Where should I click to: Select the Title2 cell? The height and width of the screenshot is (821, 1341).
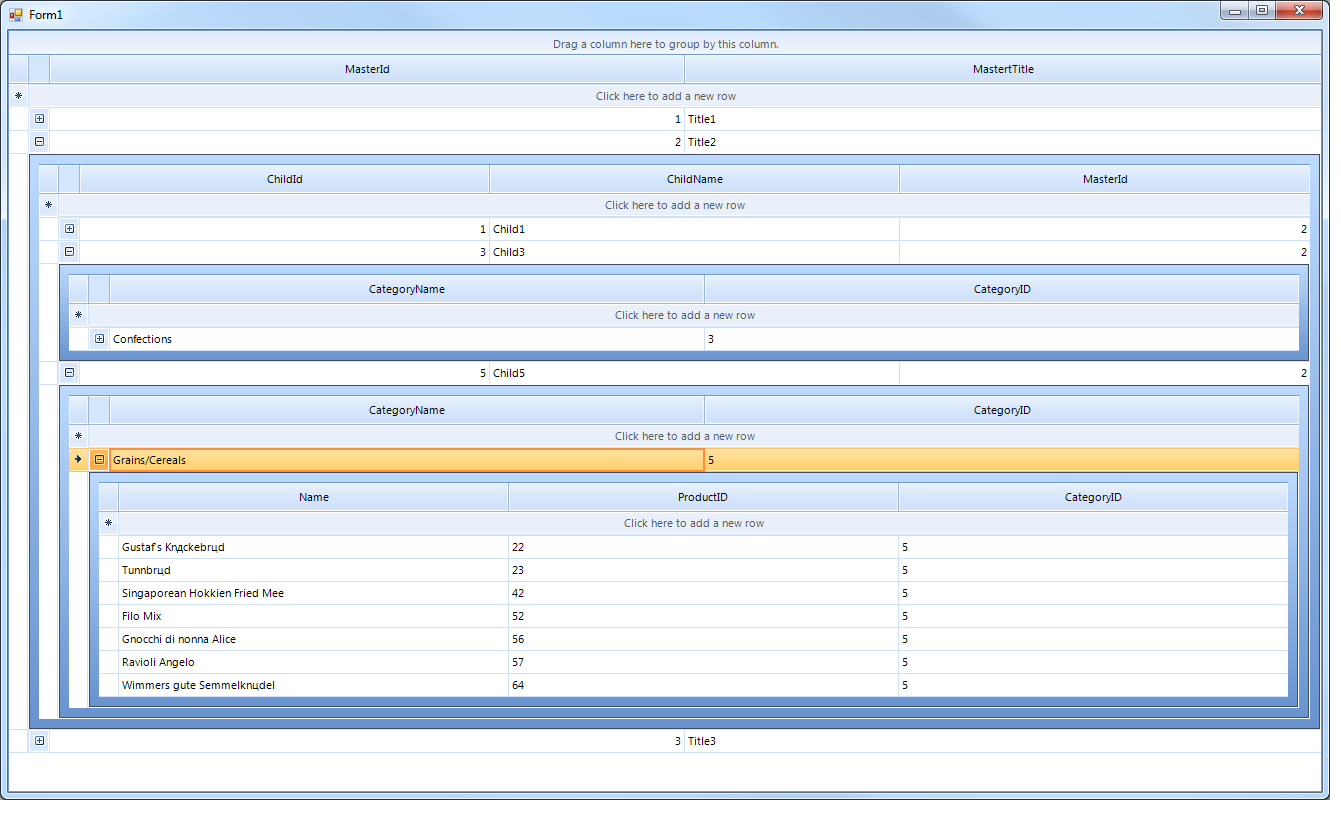[x=1003, y=142]
